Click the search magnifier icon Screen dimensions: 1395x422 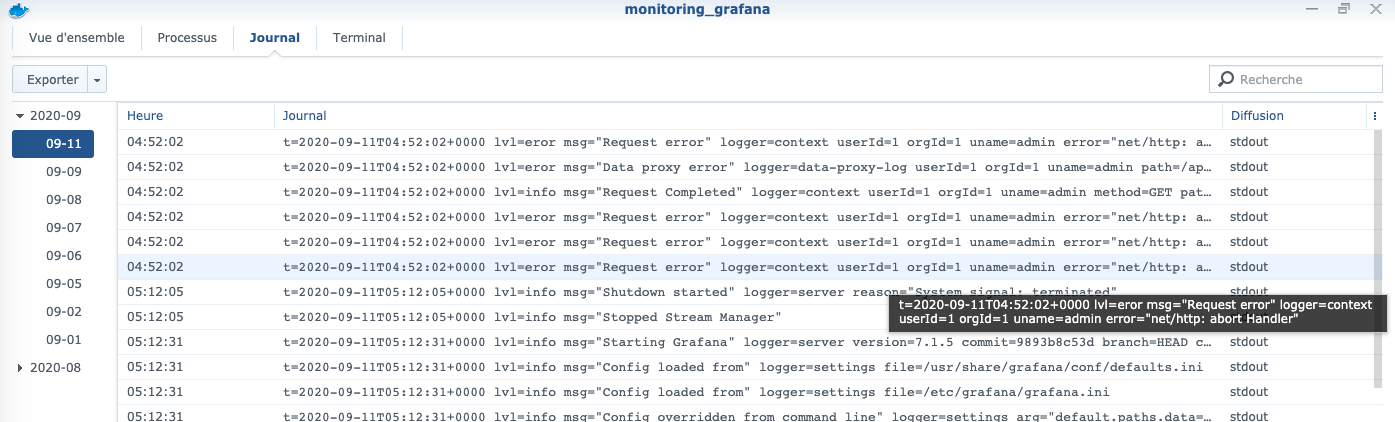tap(1225, 79)
